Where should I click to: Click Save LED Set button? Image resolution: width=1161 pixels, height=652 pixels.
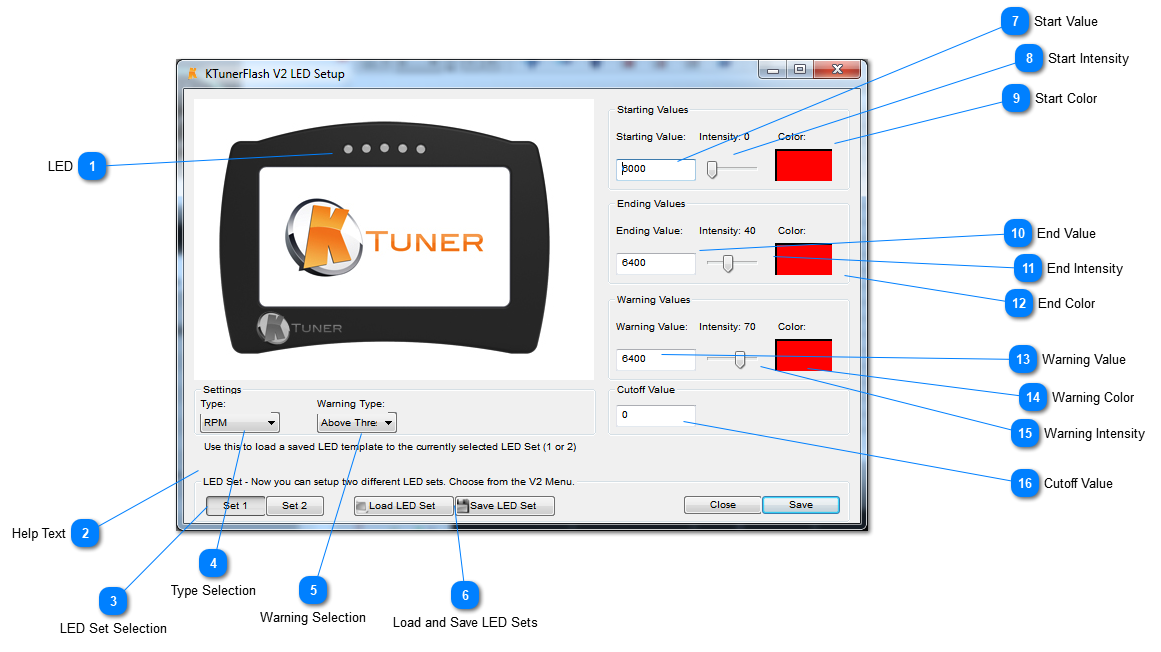[x=504, y=505]
